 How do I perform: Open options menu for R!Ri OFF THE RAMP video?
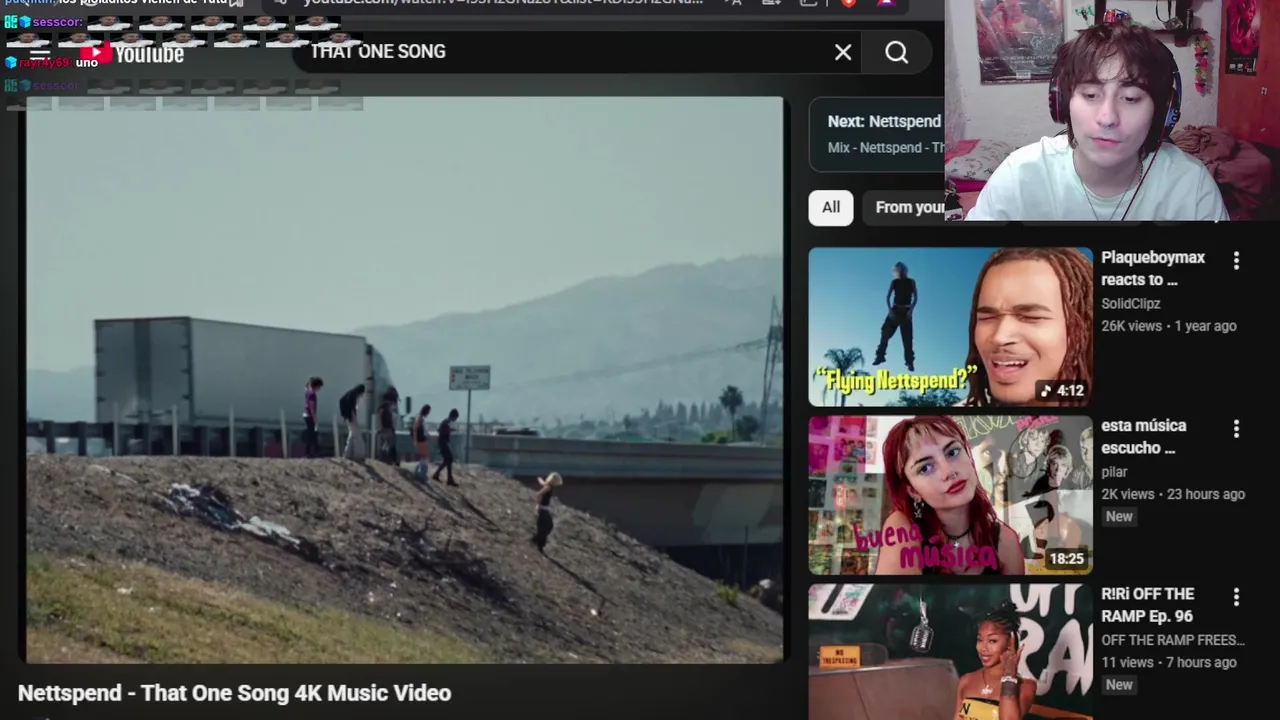(x=1236, y=596)
